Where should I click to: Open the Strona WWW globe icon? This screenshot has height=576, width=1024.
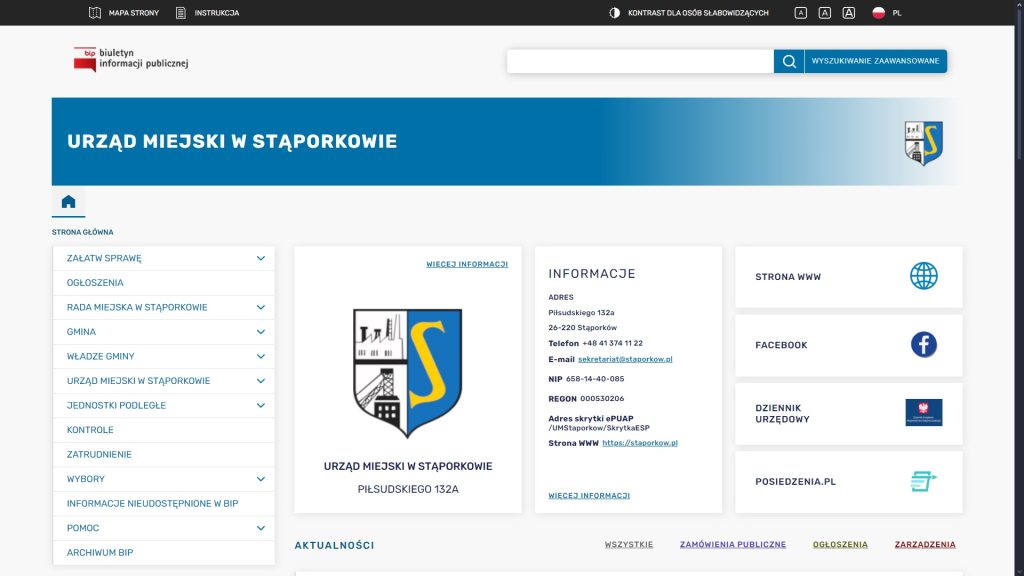tap(923, 277)
